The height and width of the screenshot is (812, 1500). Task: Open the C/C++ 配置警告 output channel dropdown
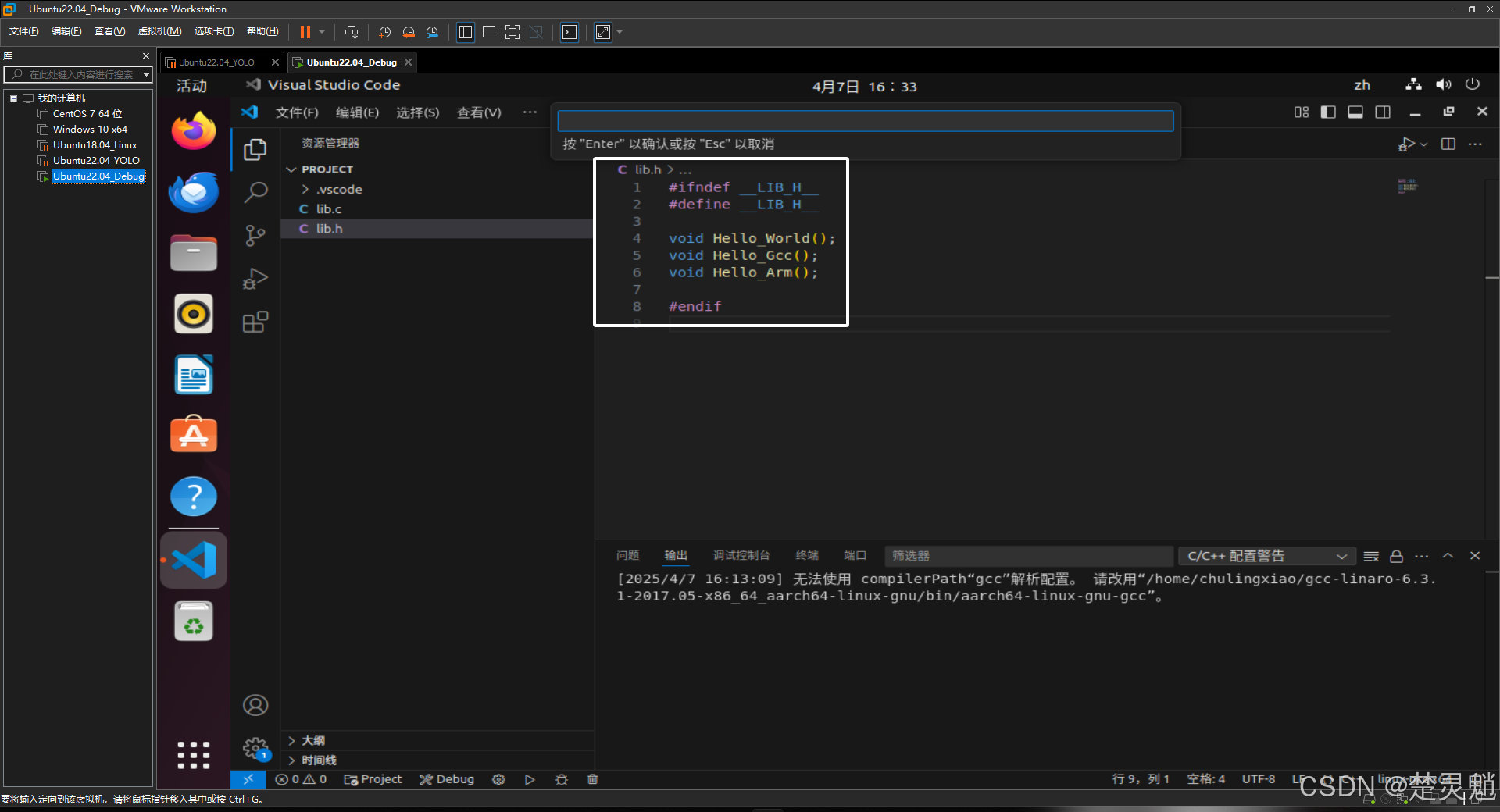click(x=1266, y=556)
